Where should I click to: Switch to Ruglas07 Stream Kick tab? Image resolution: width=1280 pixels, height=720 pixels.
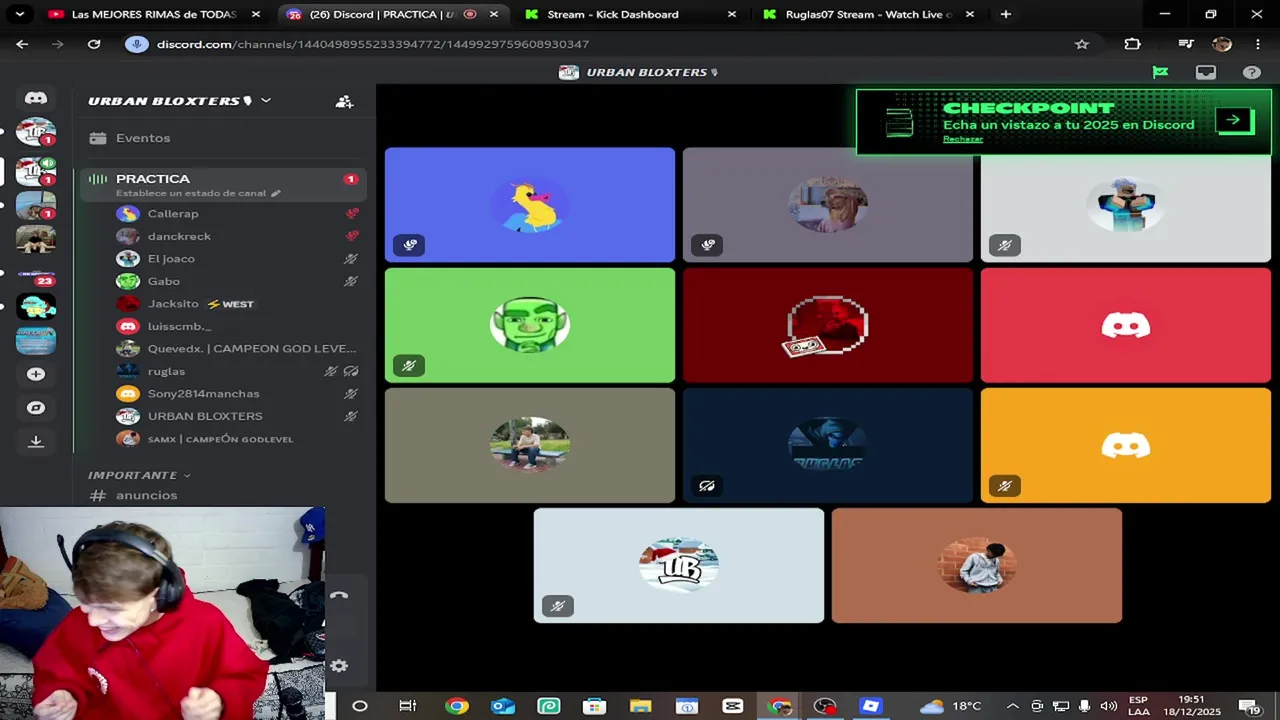coord(866,14)
